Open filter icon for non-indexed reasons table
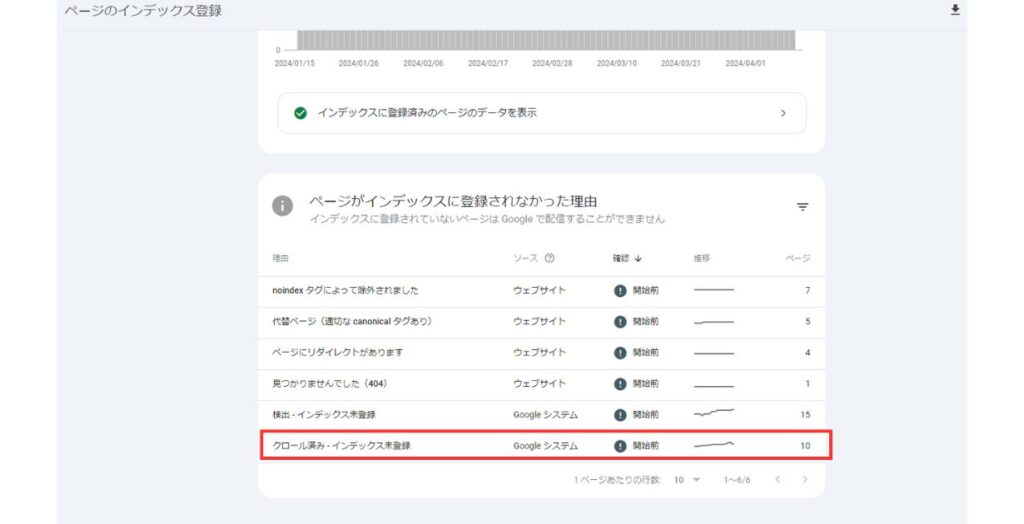This screenshot has height=524, width=1024. [x=803, y=207]
